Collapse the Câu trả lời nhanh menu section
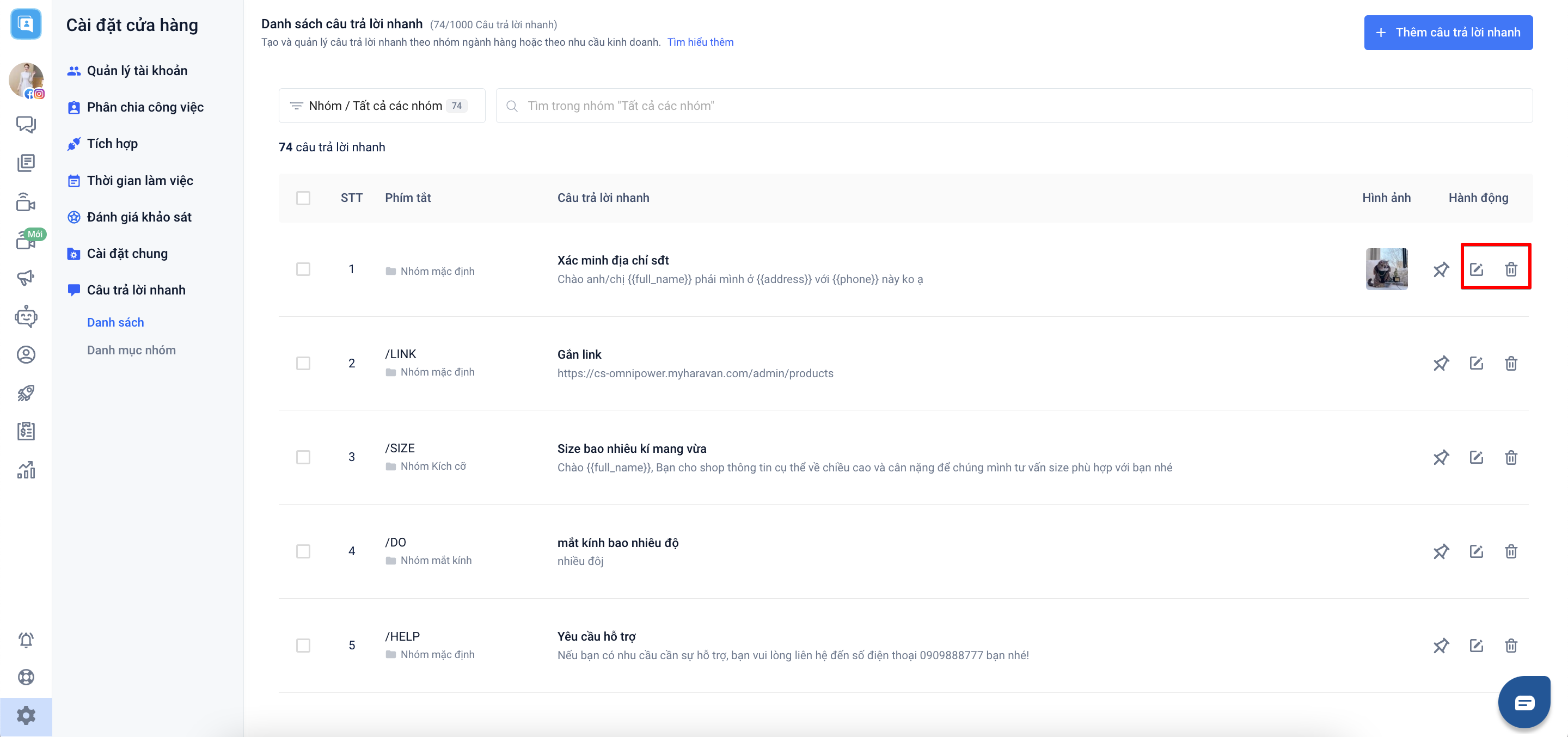Viewport: 1568px width, 737px height. click(x=136, y=290)
